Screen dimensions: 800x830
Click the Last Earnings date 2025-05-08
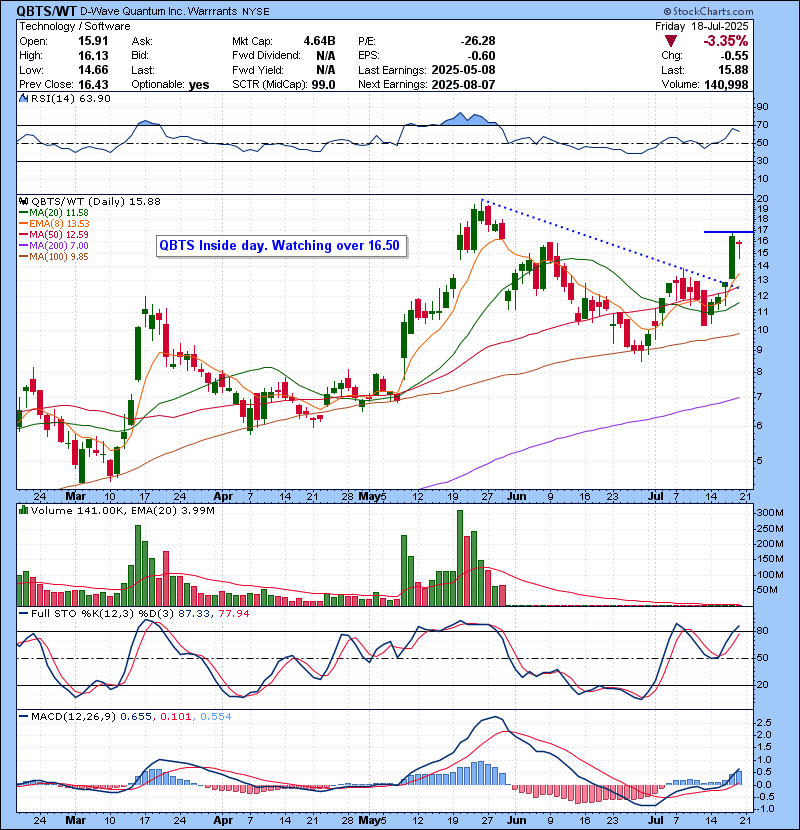[x=463, y=70]
